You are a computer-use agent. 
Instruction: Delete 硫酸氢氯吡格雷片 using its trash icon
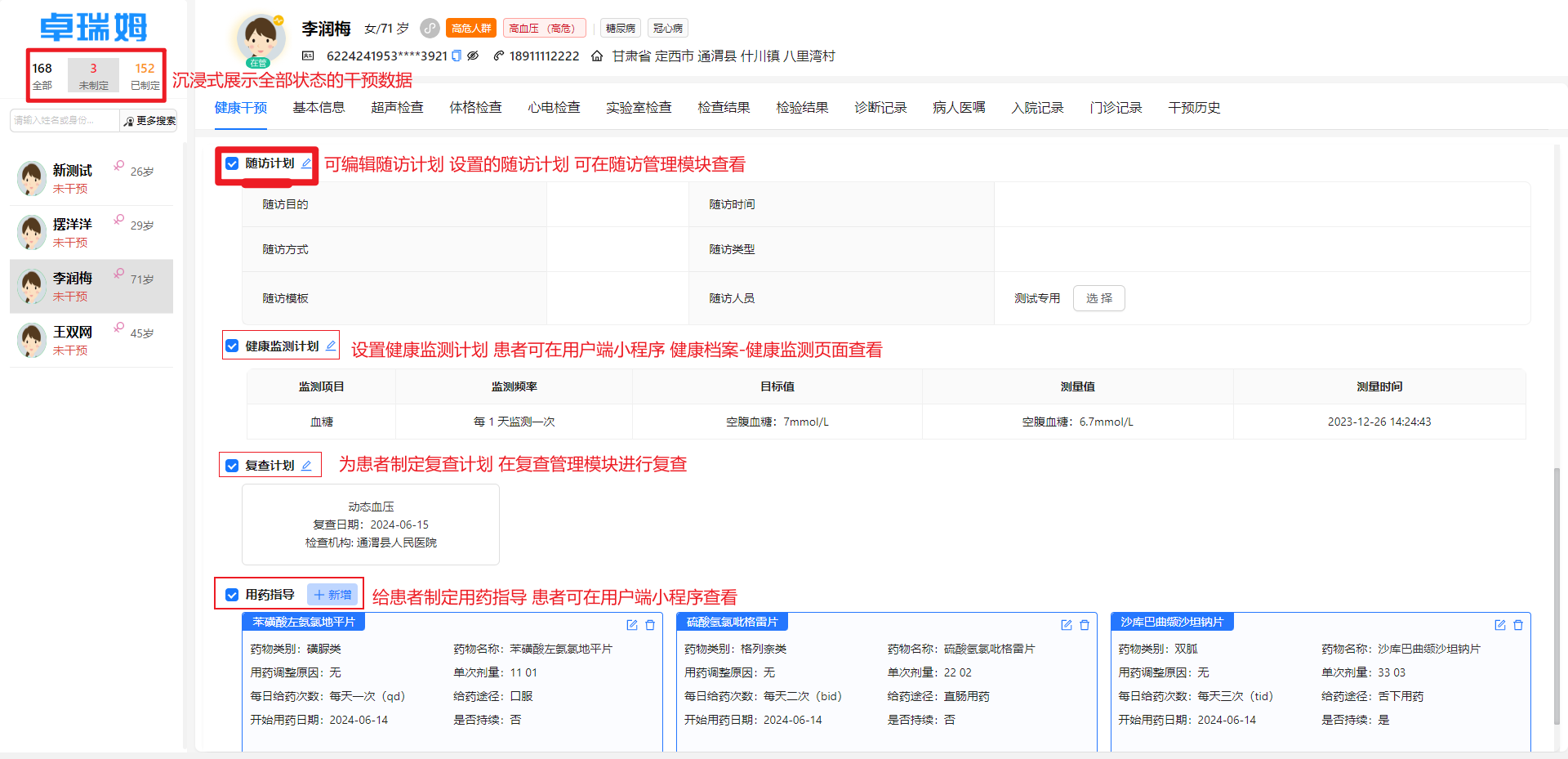(x=1085, y=625)
